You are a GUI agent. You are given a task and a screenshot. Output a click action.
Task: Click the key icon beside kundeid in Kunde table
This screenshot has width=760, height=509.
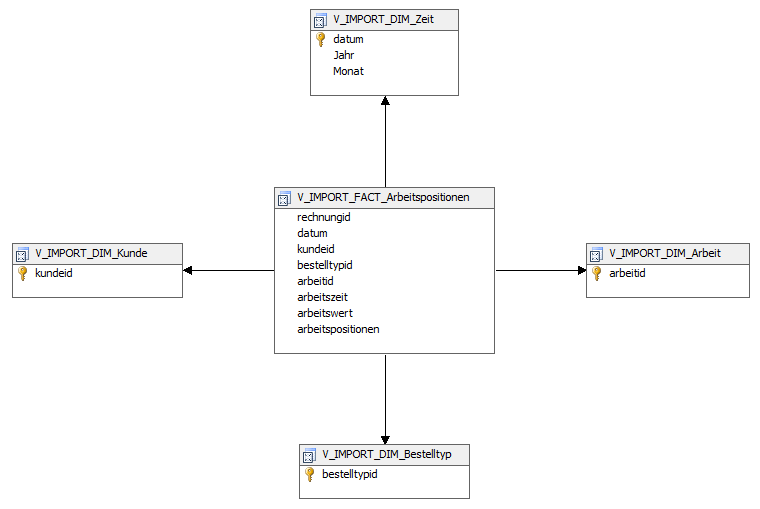23,273
